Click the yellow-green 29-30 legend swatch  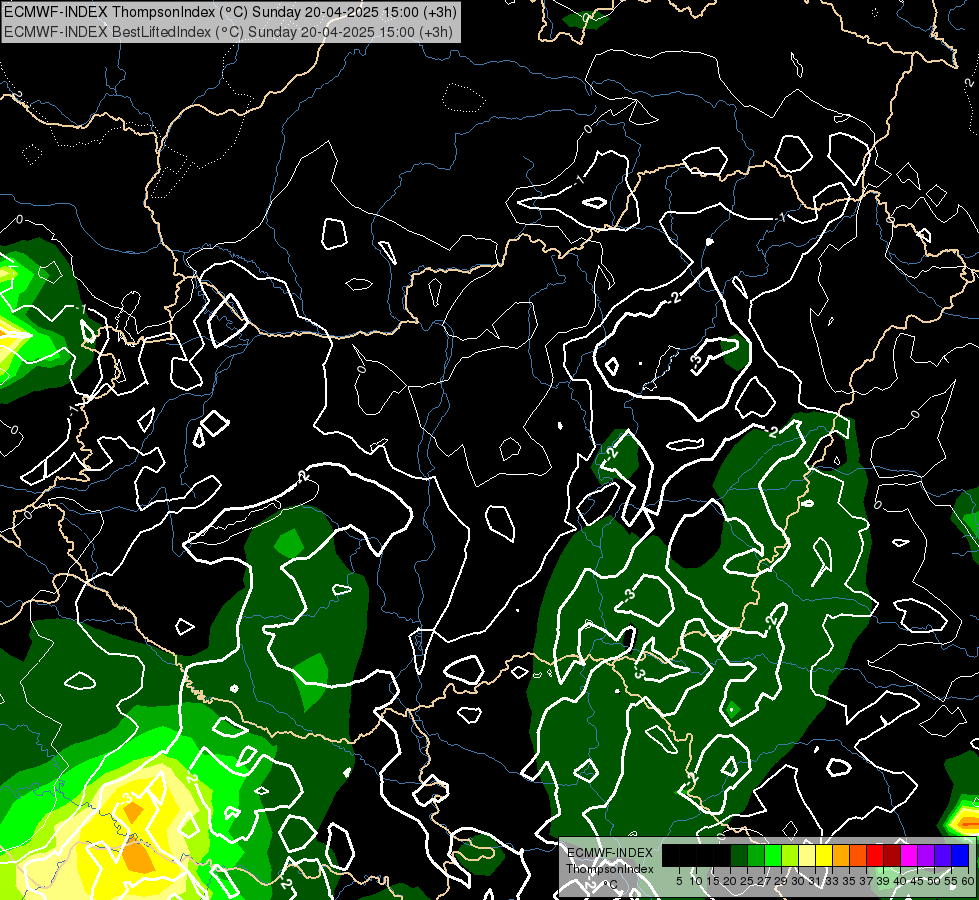coord(790,855)
